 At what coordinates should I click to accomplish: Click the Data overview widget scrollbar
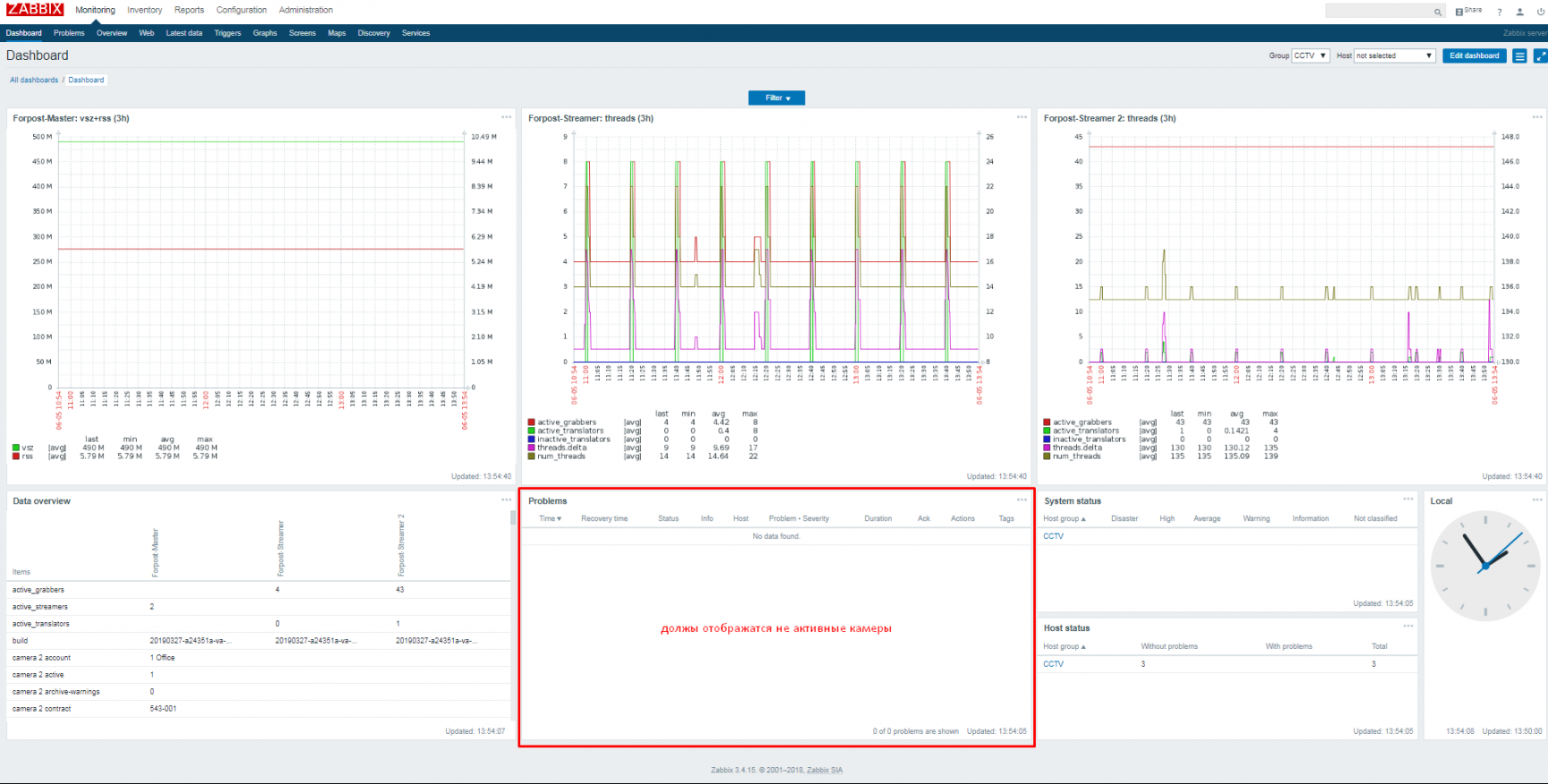[x=513, y=609]
